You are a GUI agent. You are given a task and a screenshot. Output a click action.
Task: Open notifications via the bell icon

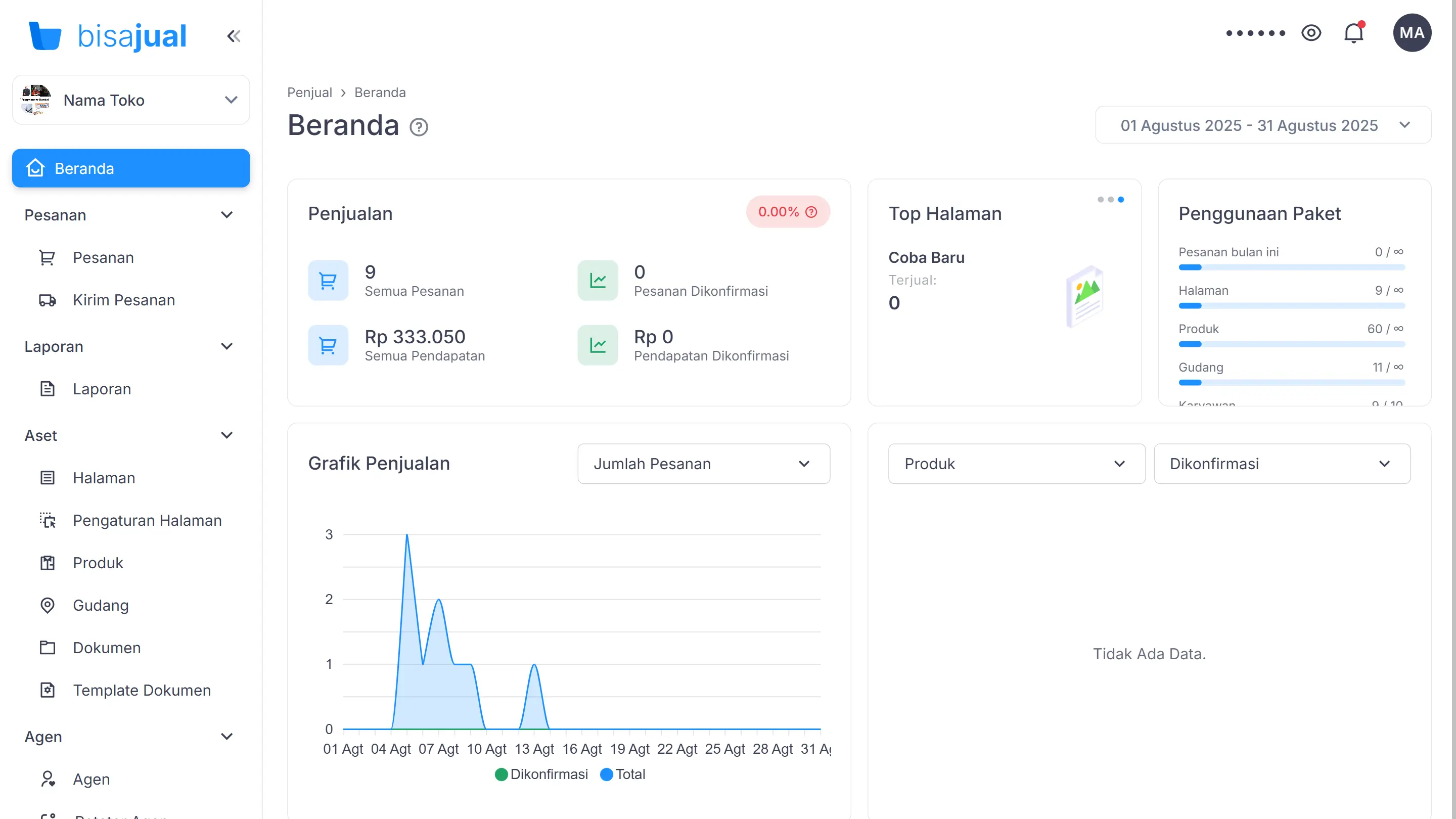1353,32
